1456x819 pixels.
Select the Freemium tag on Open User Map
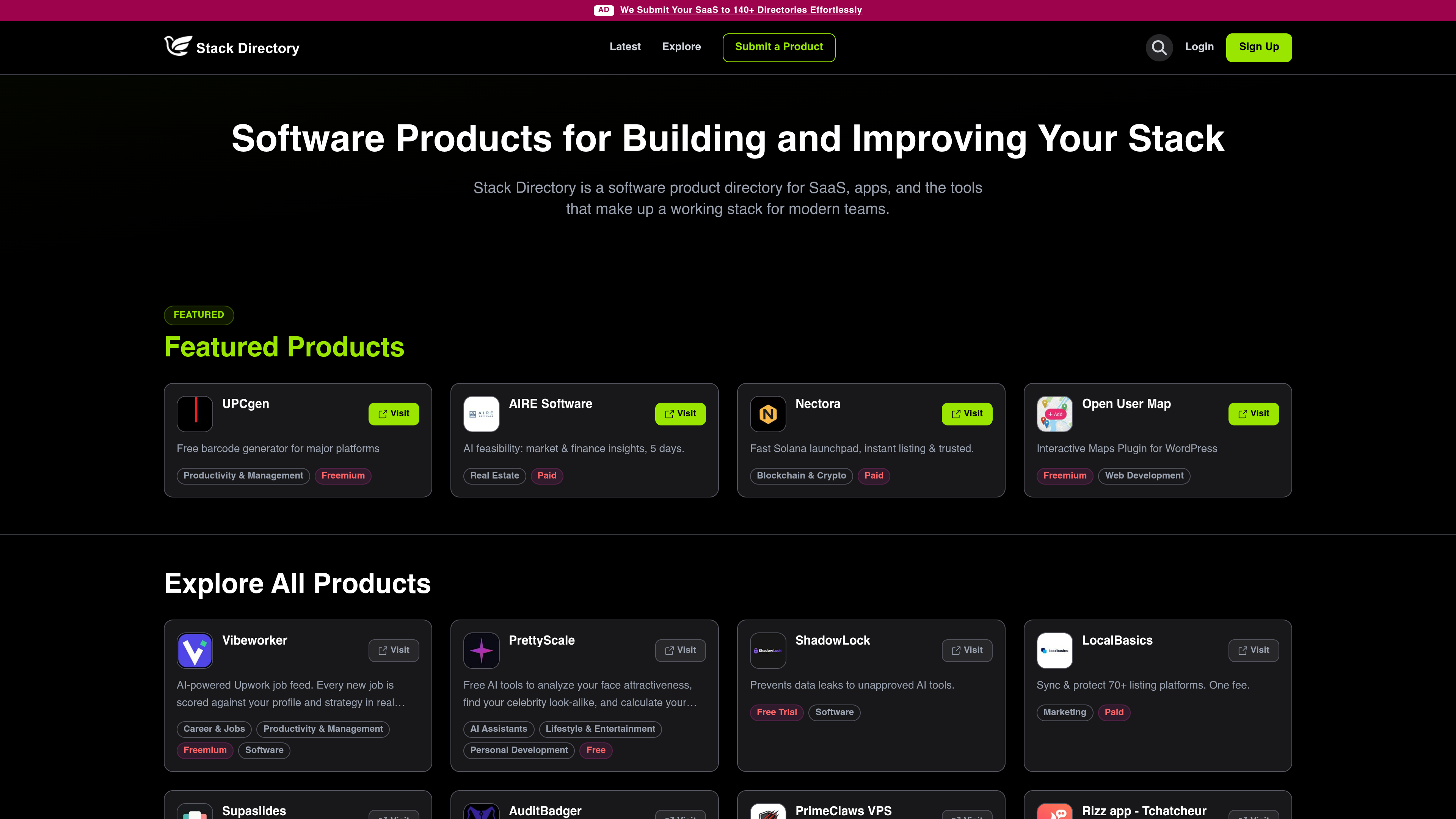click(1065, 476)
